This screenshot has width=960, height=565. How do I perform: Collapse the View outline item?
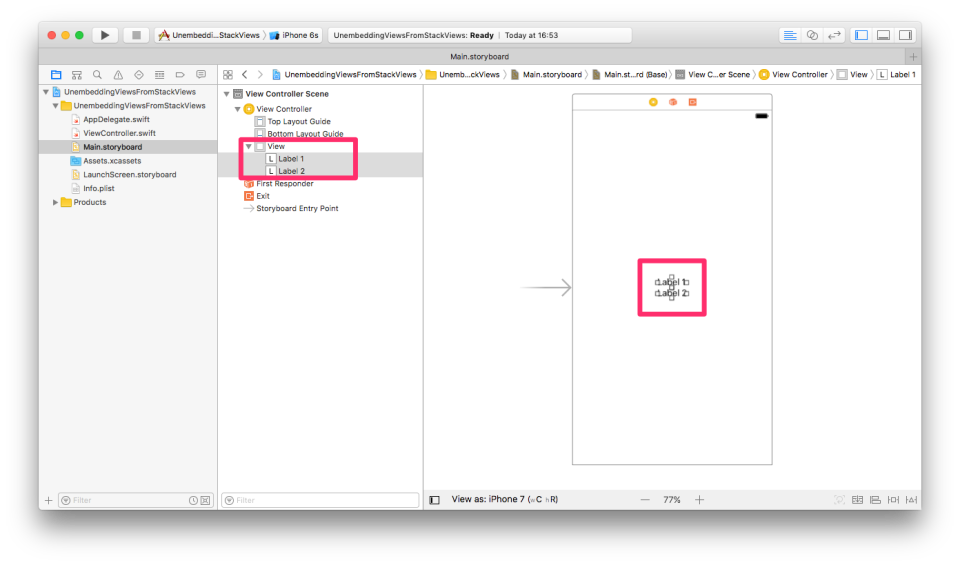click(x=249, y=146)
